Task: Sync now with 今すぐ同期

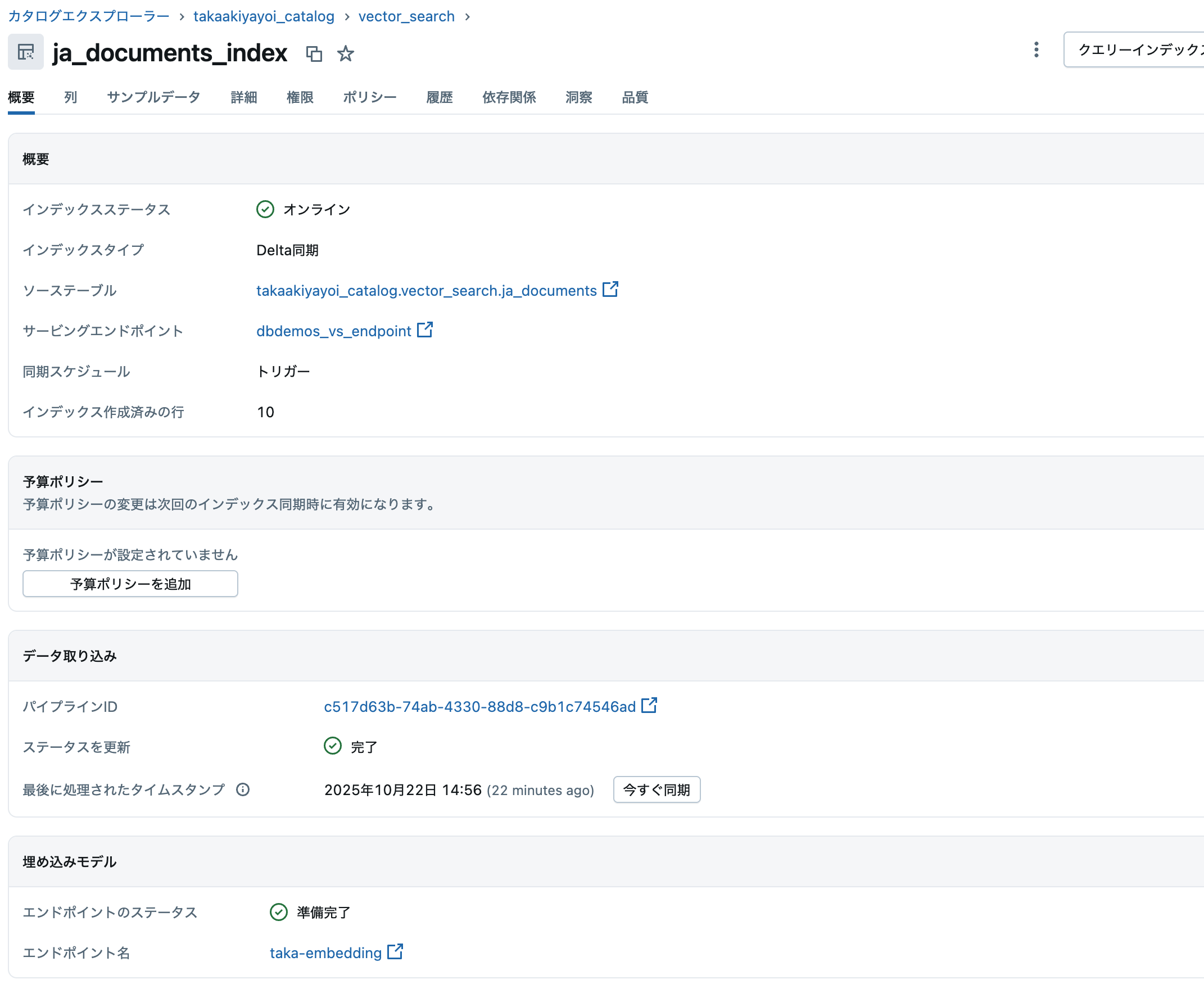Action: tap(657, 790)
